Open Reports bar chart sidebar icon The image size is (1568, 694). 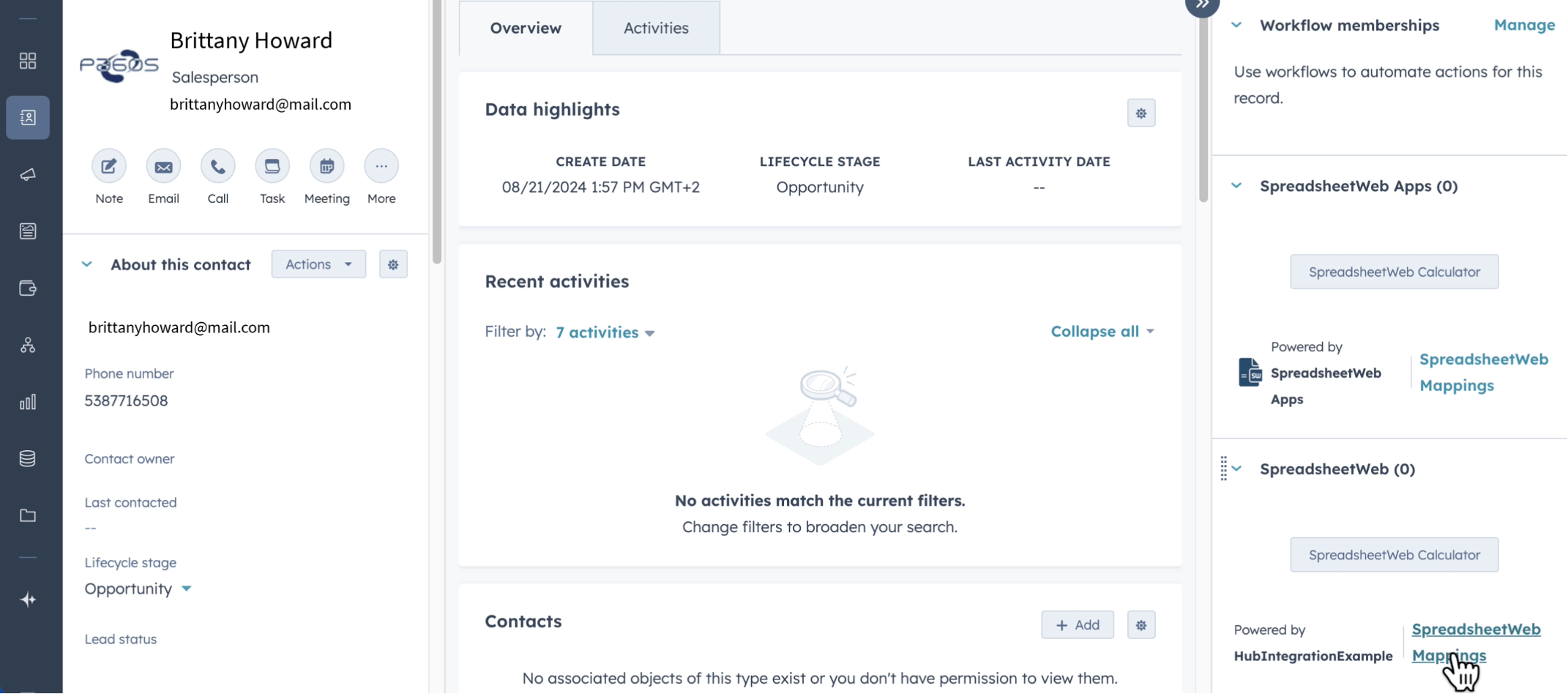28,402
